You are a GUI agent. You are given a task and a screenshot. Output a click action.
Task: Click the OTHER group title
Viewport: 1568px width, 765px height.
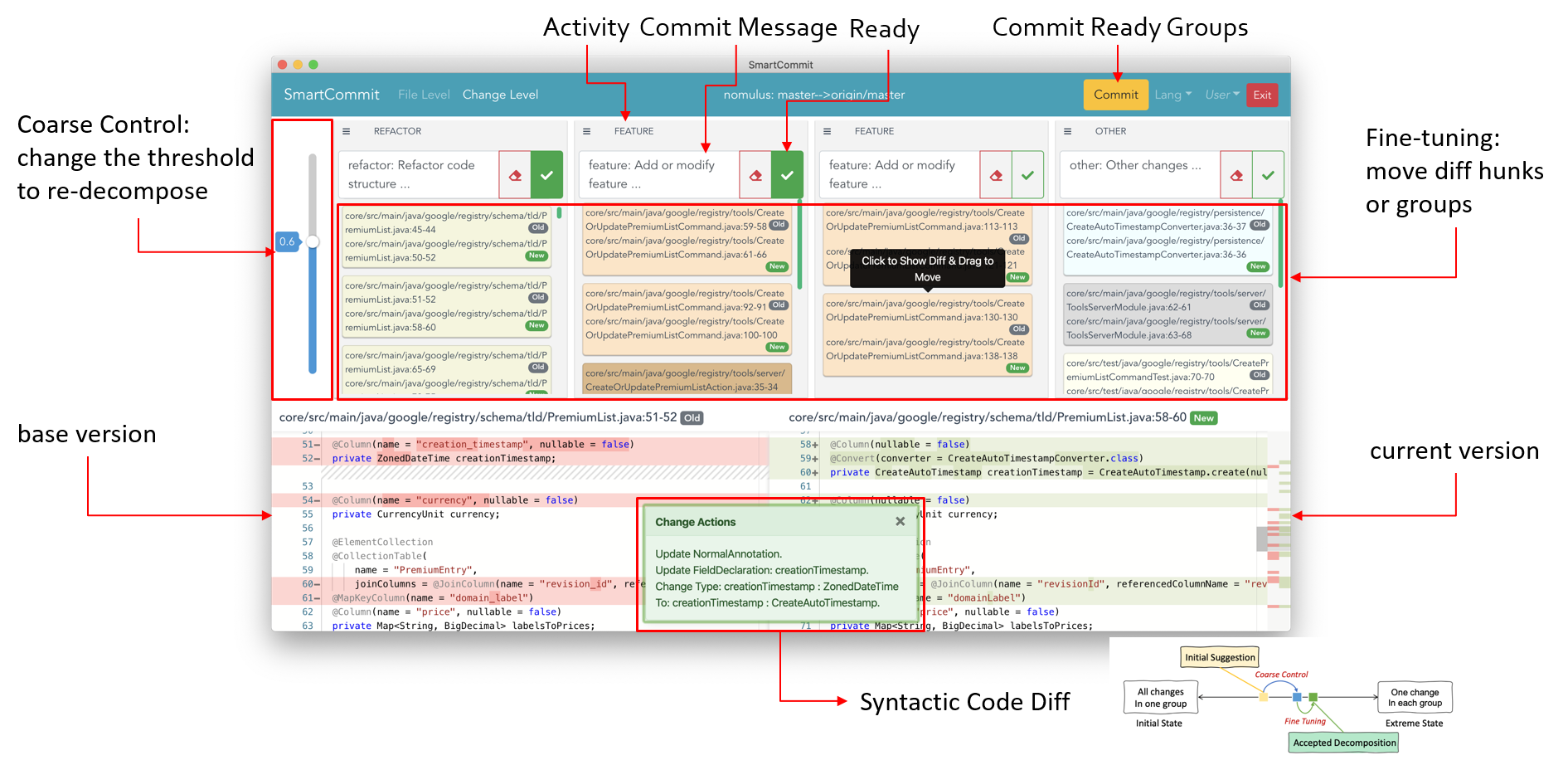1110,131
